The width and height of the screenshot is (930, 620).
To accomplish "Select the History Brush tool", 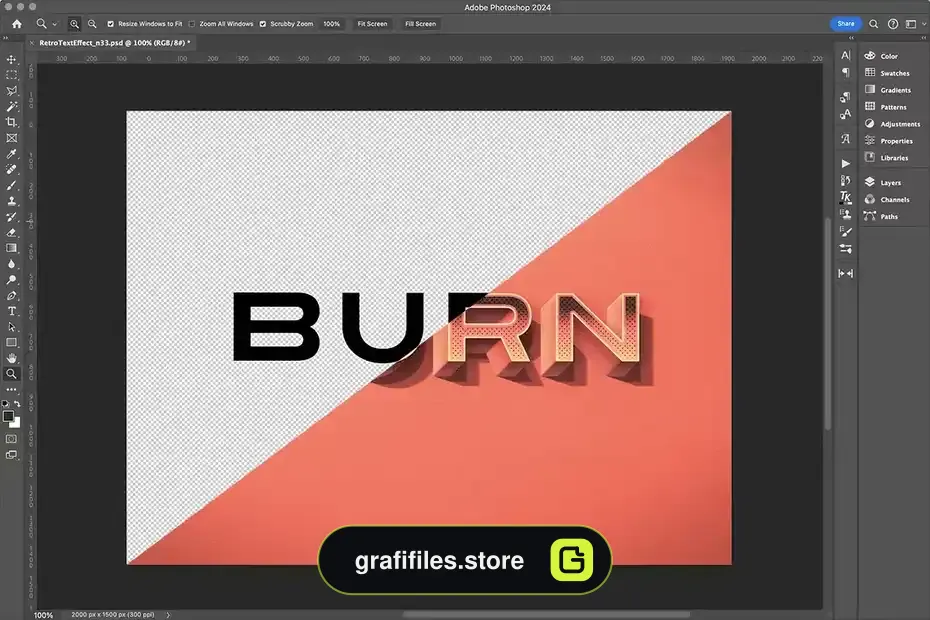I will pos(11,217).
